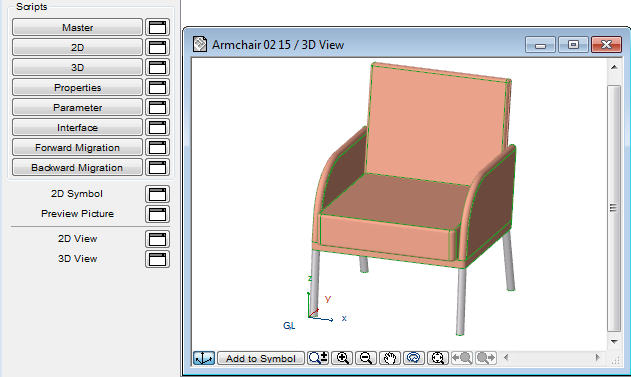Open the Interface script
This screenshot has height=377, width=631.
tap(77, 127)
